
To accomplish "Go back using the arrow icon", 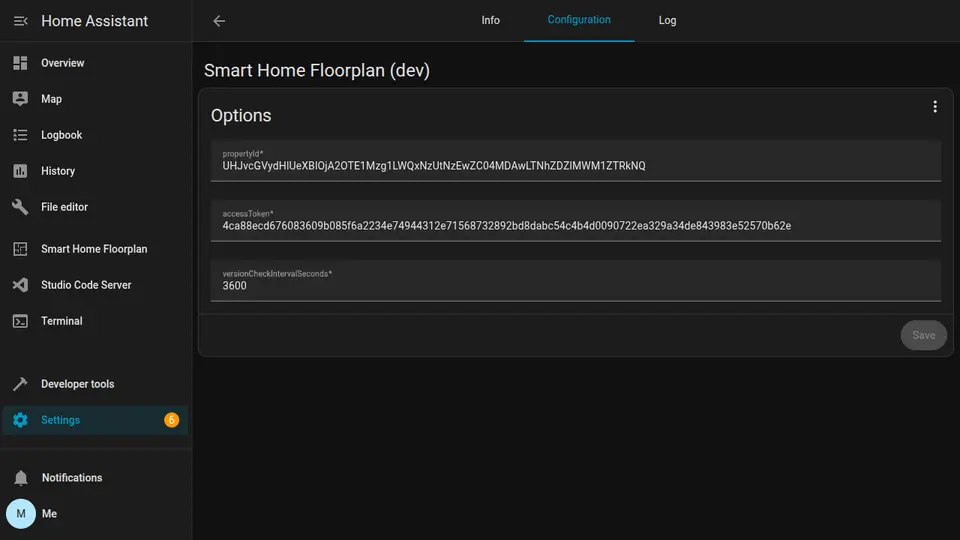I will point(219,21).
